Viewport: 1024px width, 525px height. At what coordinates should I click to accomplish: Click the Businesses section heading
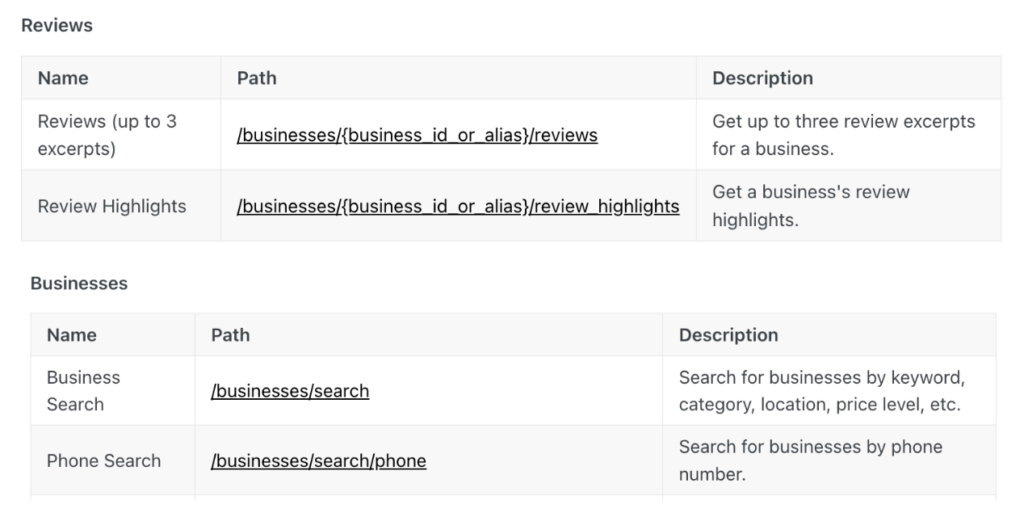[x=79, y=283]
